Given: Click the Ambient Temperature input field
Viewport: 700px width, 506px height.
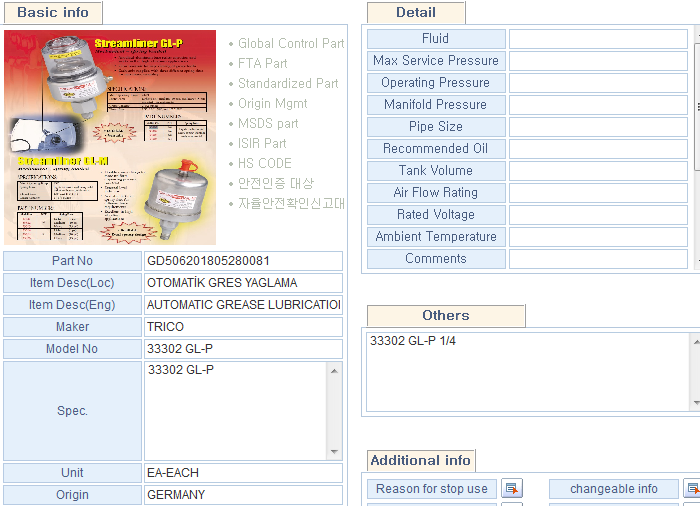Looking at the screenshot, I should coord(598,237).
